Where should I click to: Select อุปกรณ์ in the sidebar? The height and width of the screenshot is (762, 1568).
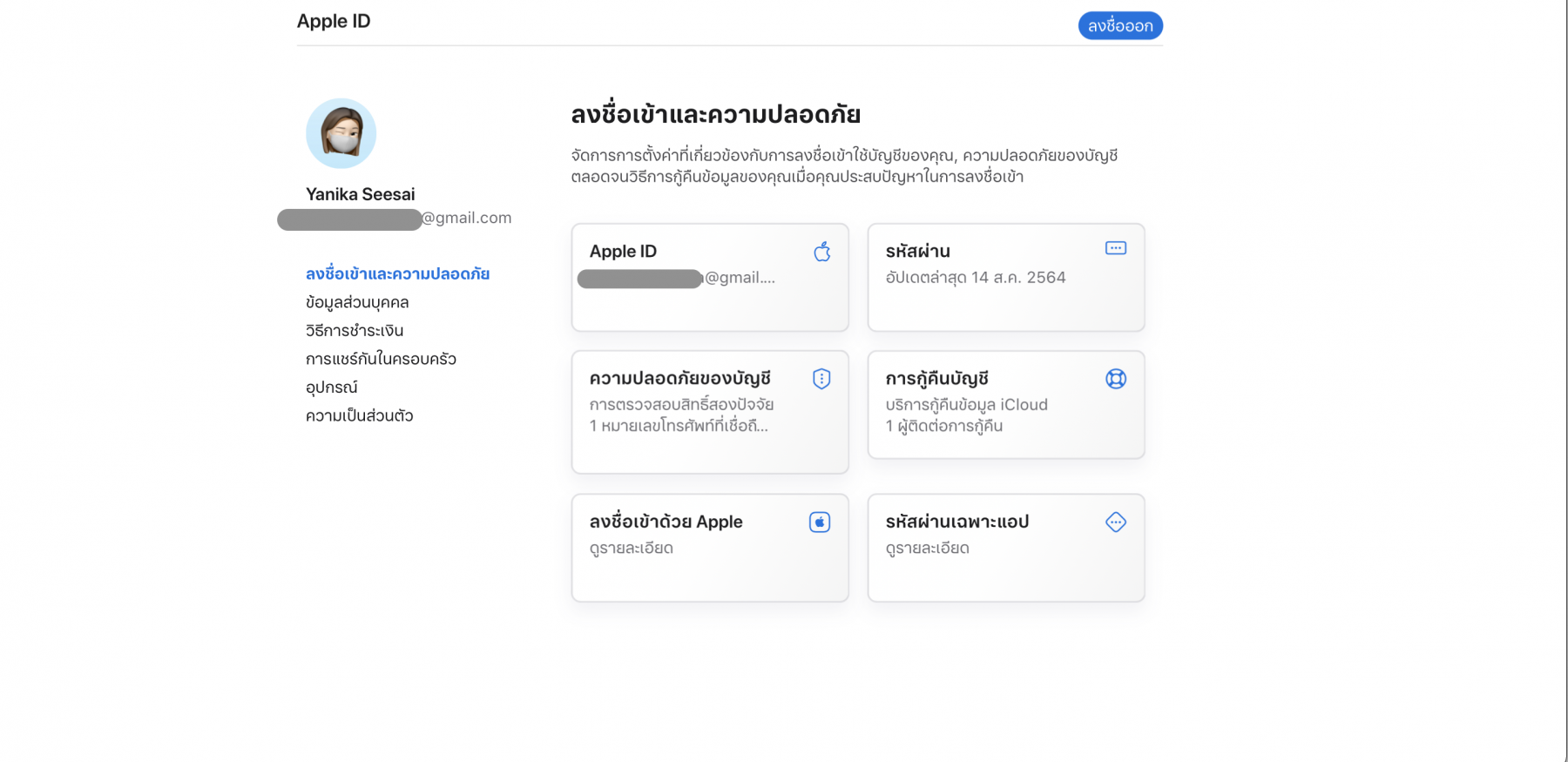click(332, 388)
